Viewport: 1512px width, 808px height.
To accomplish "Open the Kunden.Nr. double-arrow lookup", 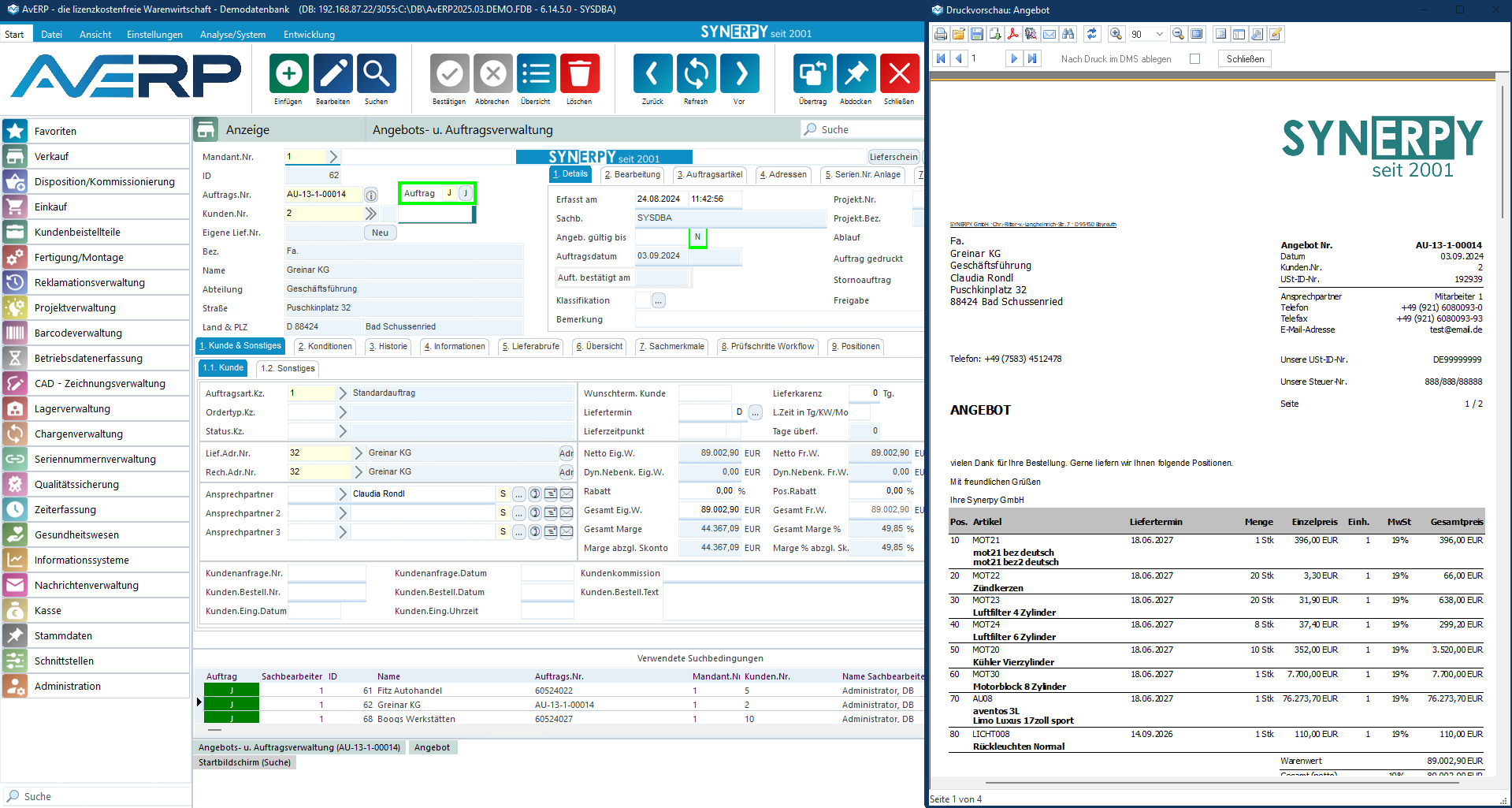I will point(370,214).
